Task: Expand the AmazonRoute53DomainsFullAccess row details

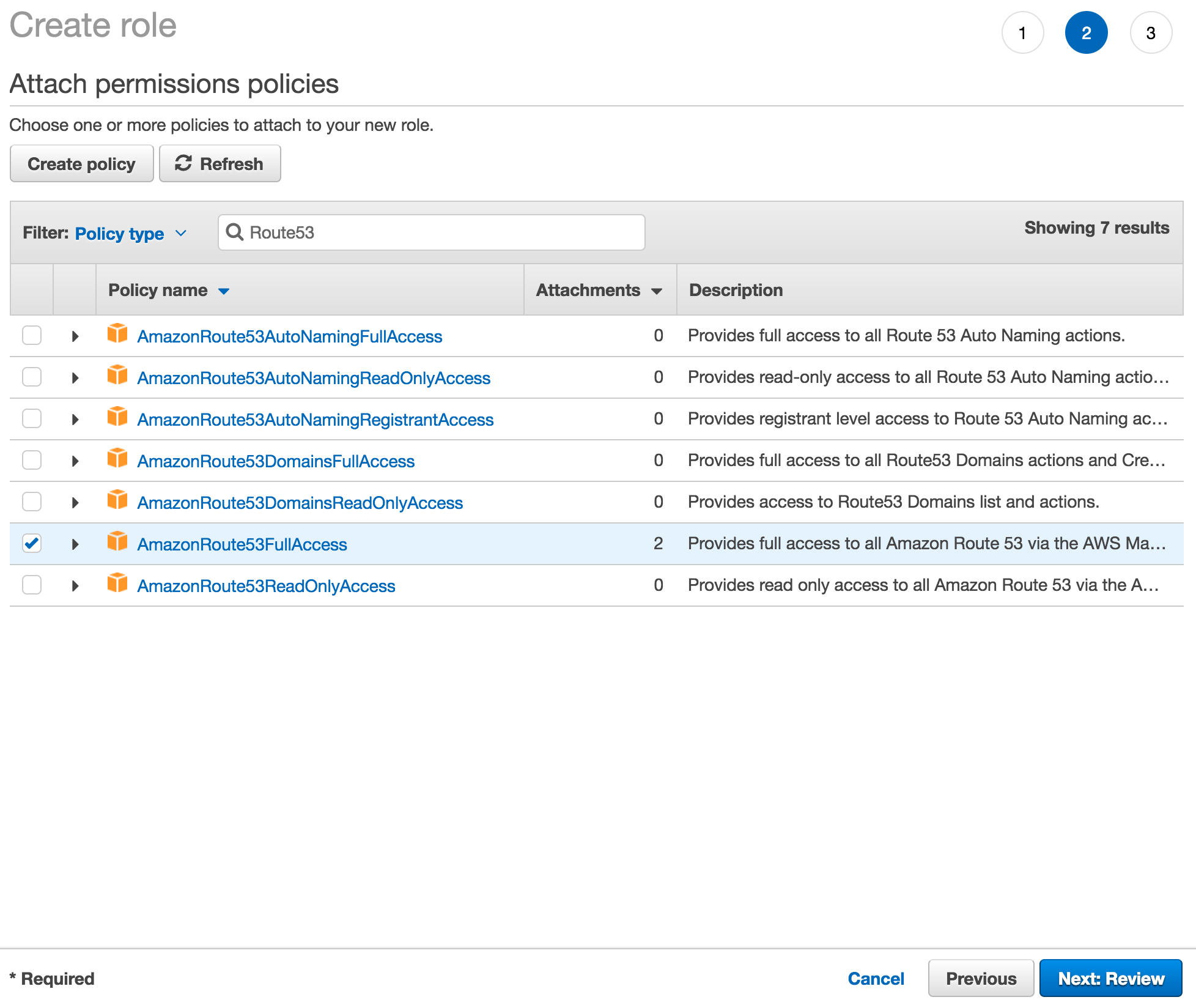Action: pos(75,461)
